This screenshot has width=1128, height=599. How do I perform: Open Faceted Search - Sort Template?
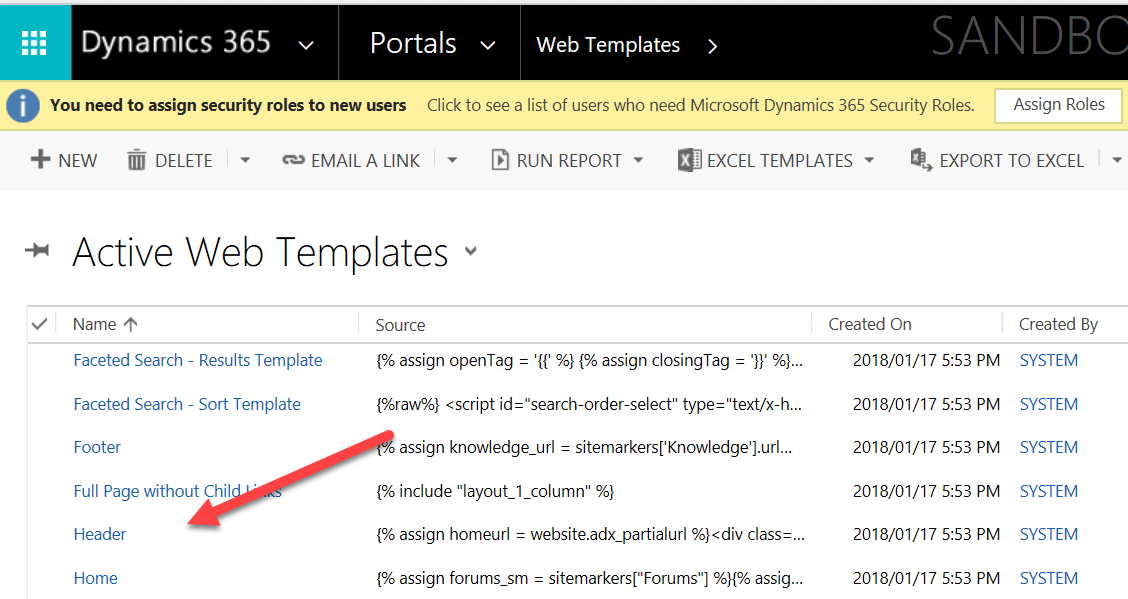point(187,404)
